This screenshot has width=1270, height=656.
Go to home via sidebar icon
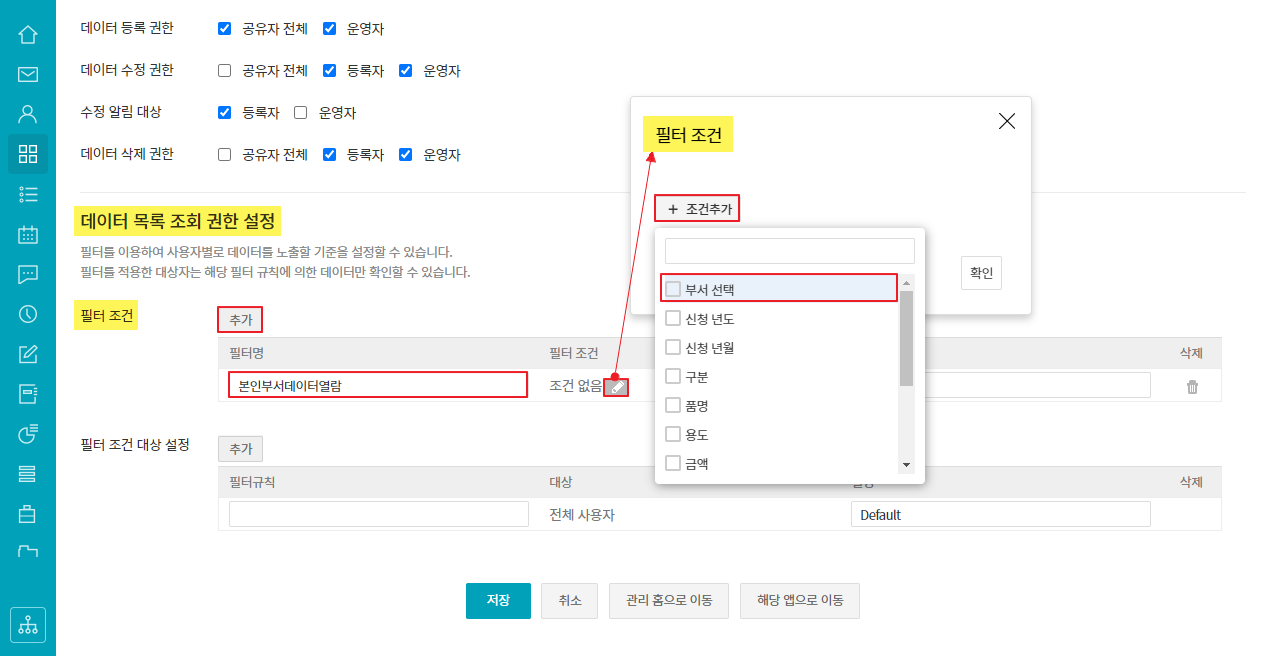28,35
